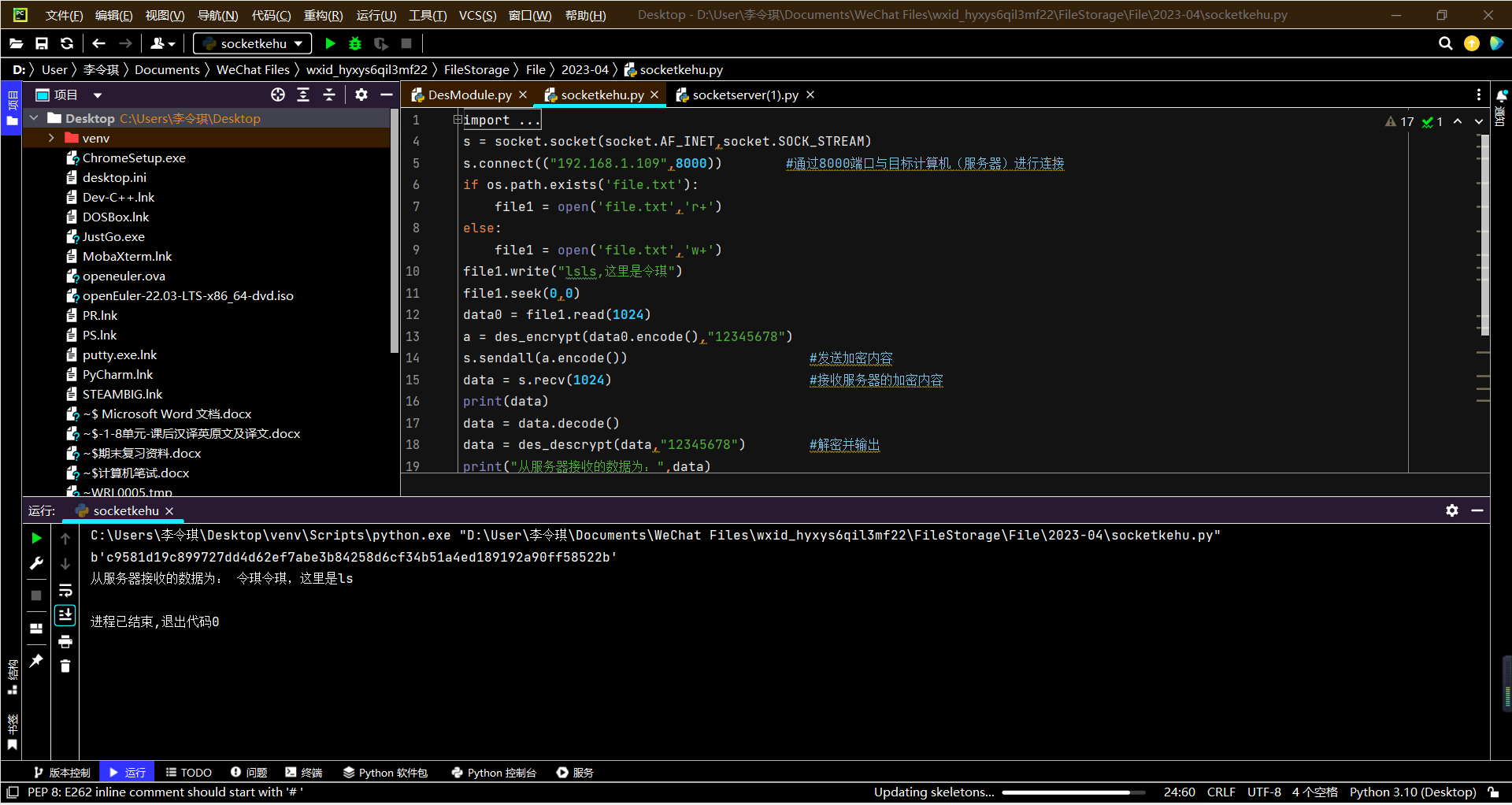Switch to DesModule.py tab
This screenshot has height=805, width=1512.
[469, 95]
